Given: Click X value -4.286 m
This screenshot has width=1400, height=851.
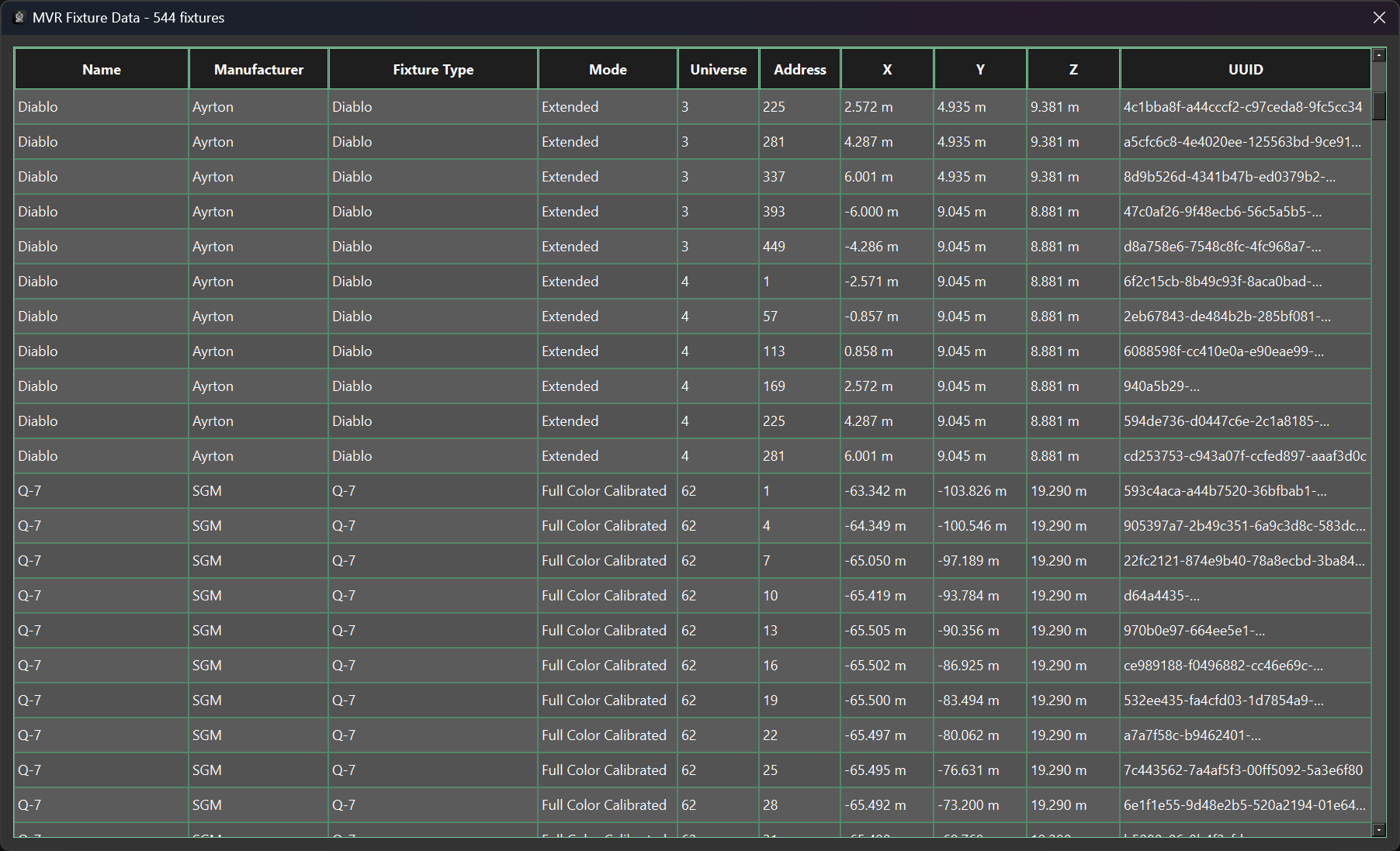Looking at the screenshot, I should pos(887,247).
